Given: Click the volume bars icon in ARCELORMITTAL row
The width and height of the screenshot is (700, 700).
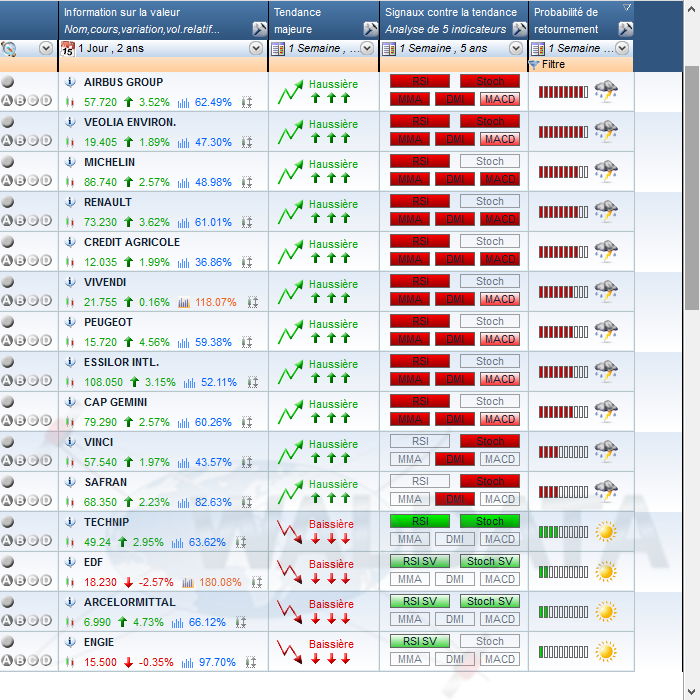Looking at the screenshot, I should click(x=178, y=622).
